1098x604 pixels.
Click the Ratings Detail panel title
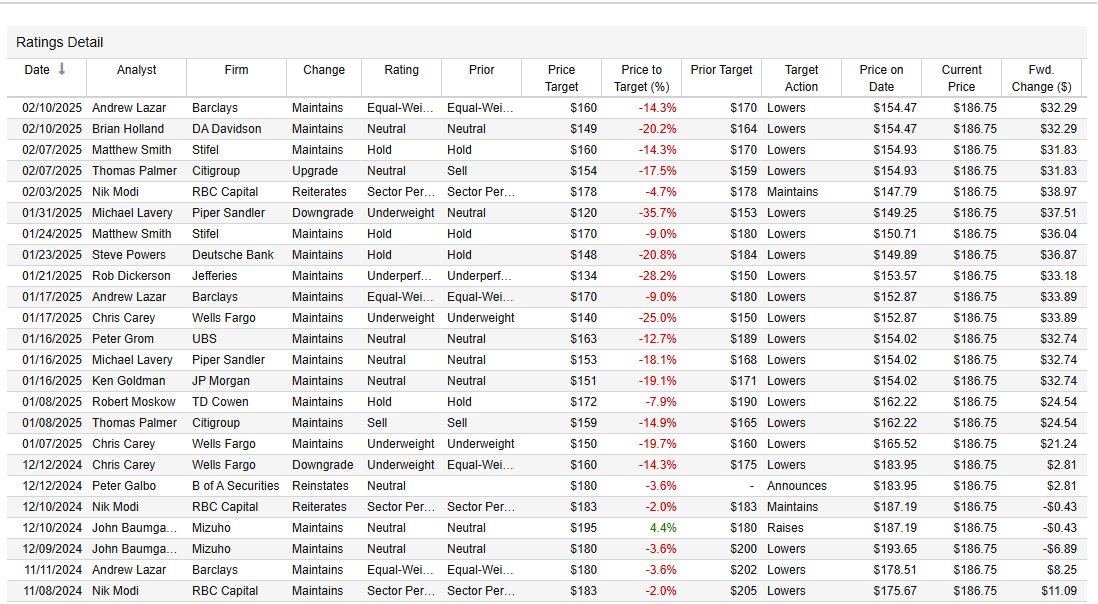60,43
